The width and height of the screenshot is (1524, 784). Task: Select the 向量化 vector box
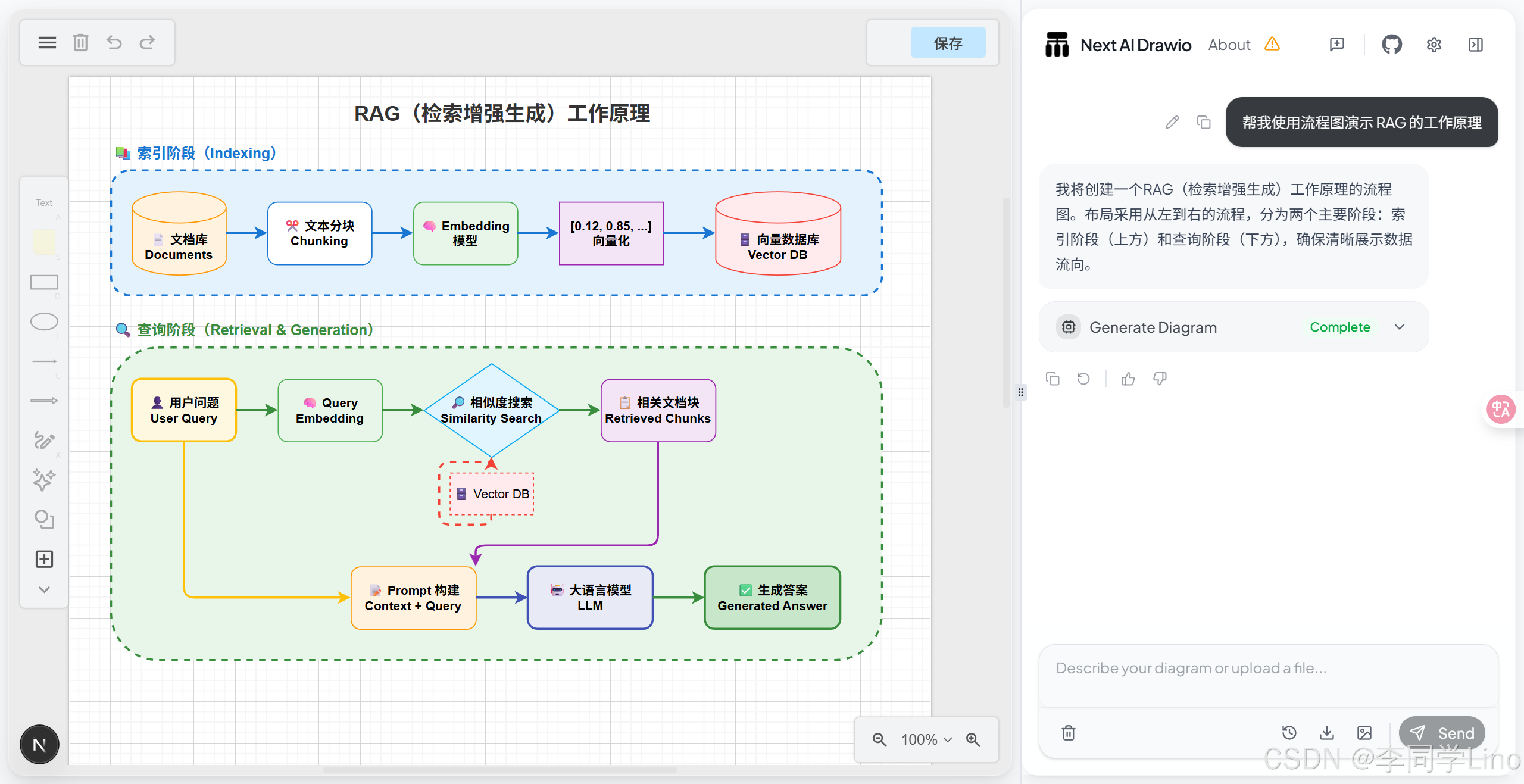point(611,233)
